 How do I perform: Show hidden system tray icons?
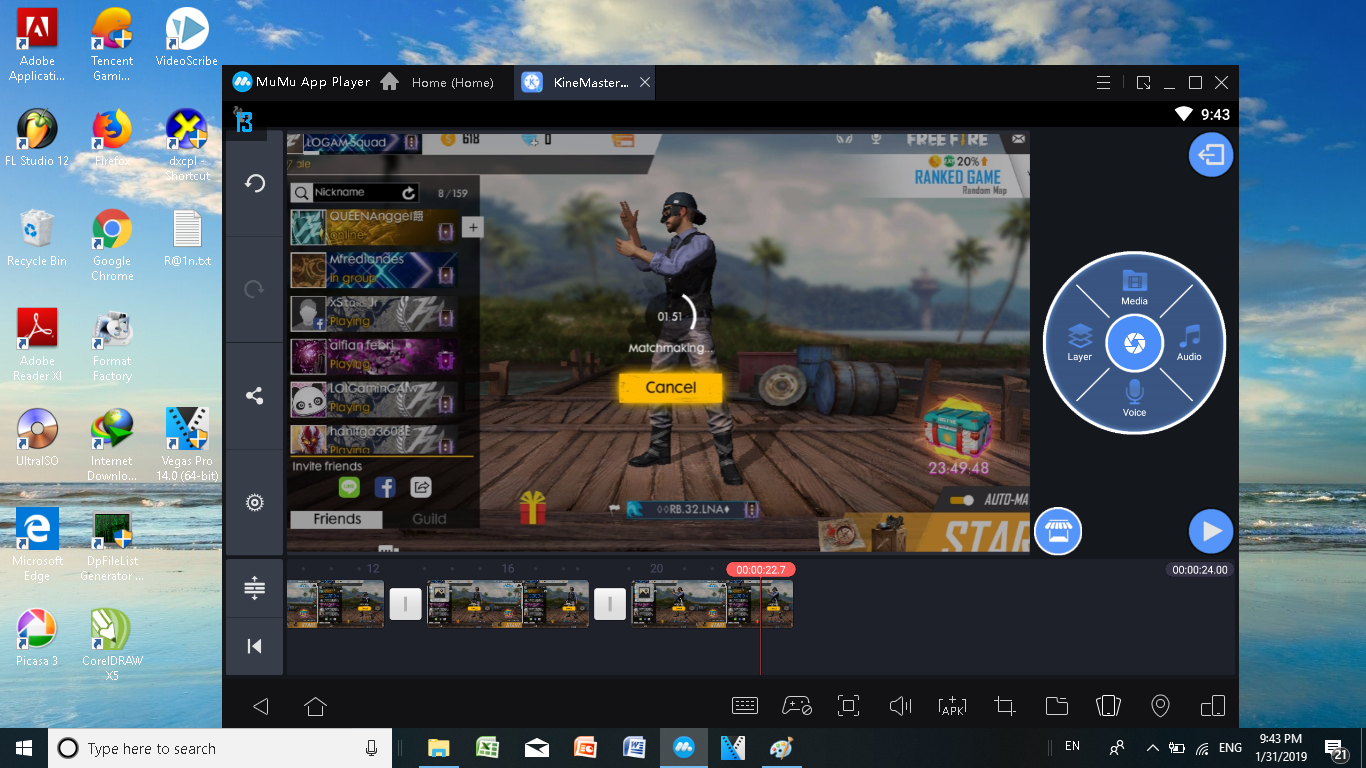(1152, 747)
